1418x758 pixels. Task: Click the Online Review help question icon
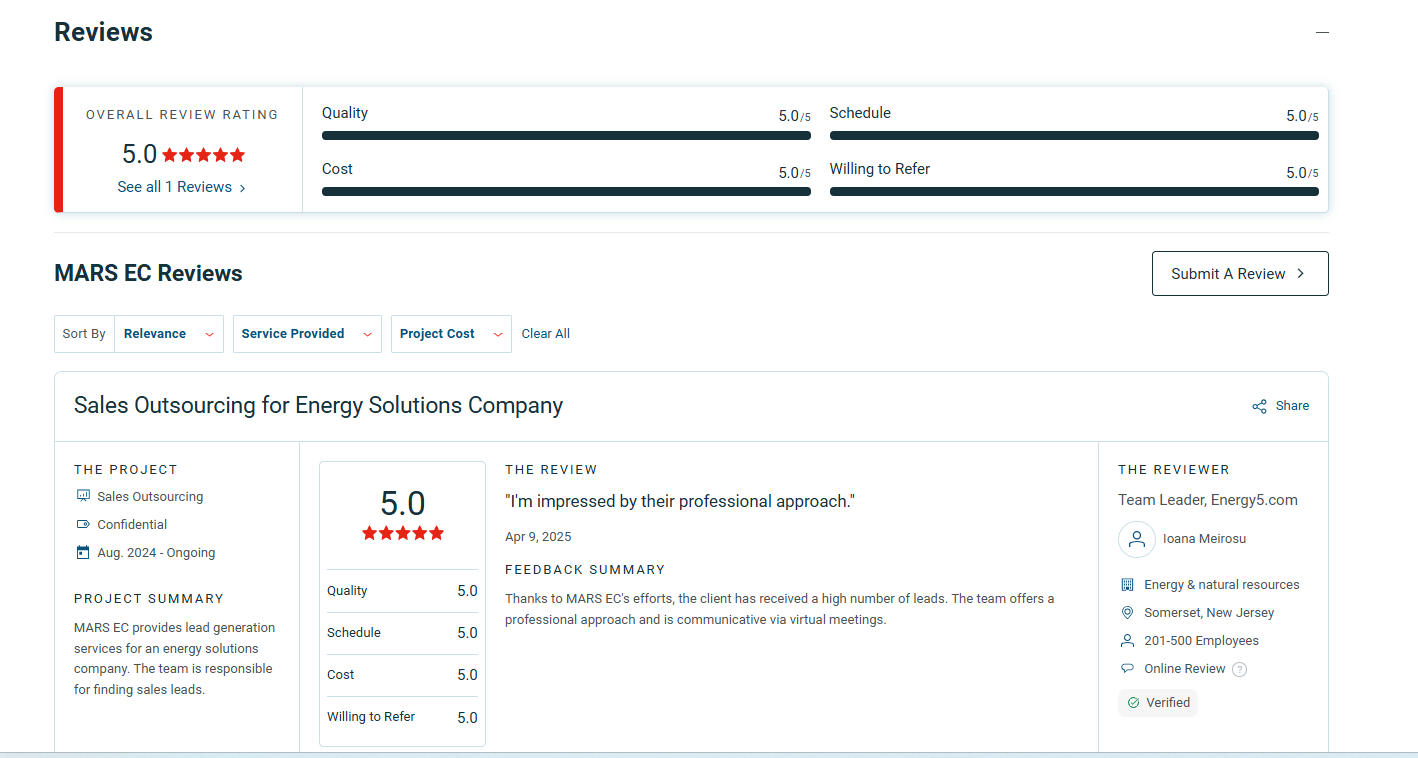tap(1240, 669)
